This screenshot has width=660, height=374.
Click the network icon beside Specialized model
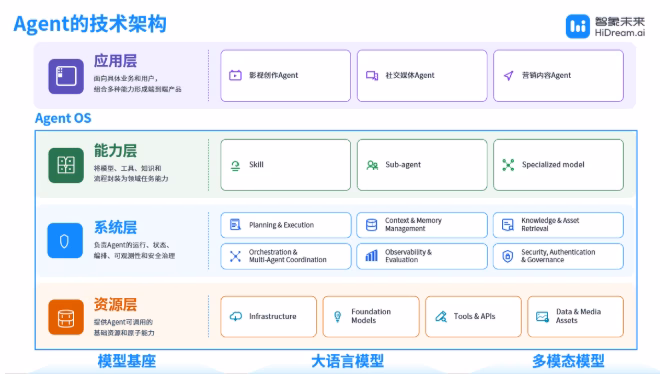click(508, 165)
